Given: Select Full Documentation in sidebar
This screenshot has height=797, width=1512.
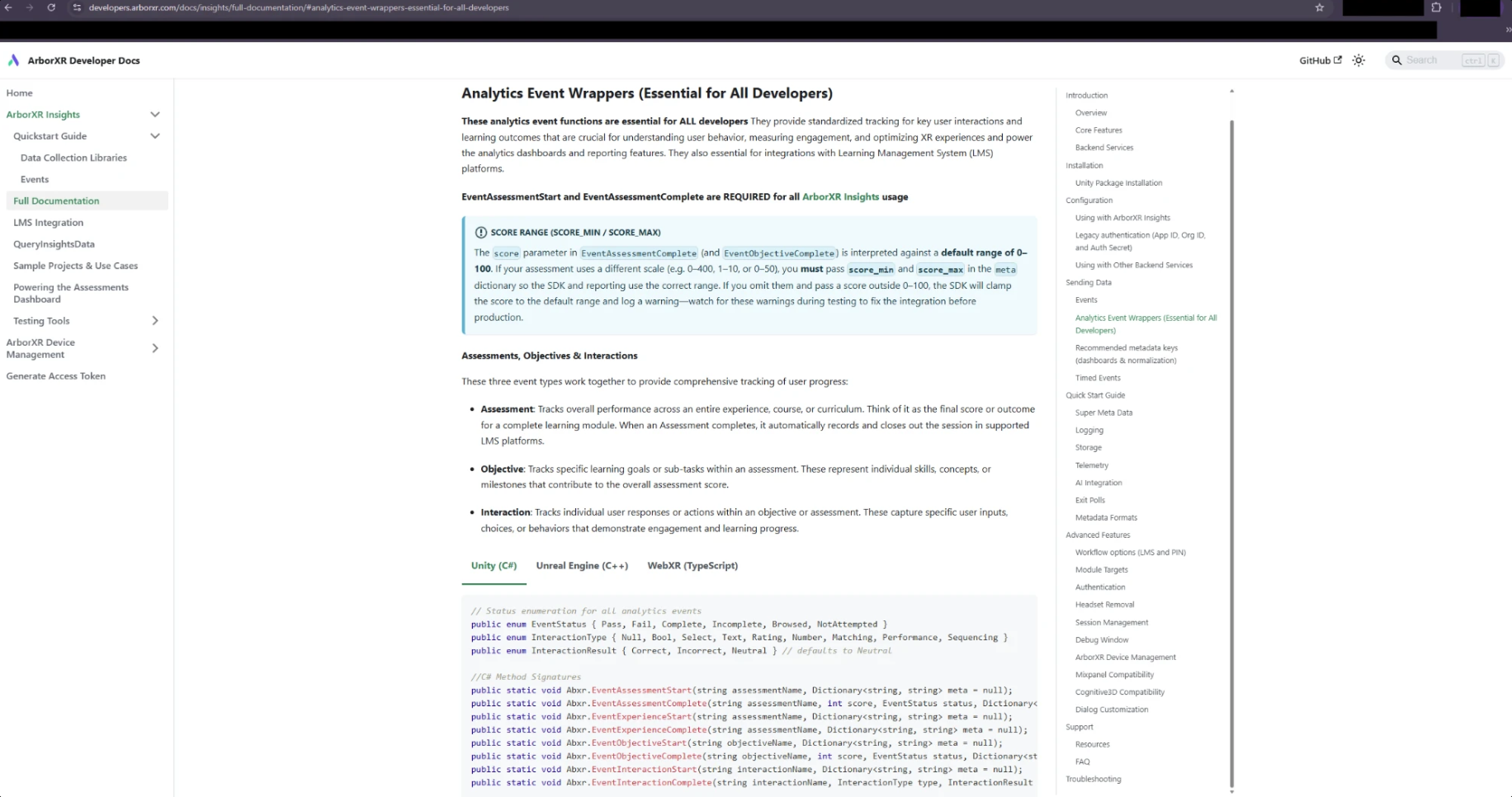Looking at the screenshot, I should pyautogui.click(x=87, y=200).
